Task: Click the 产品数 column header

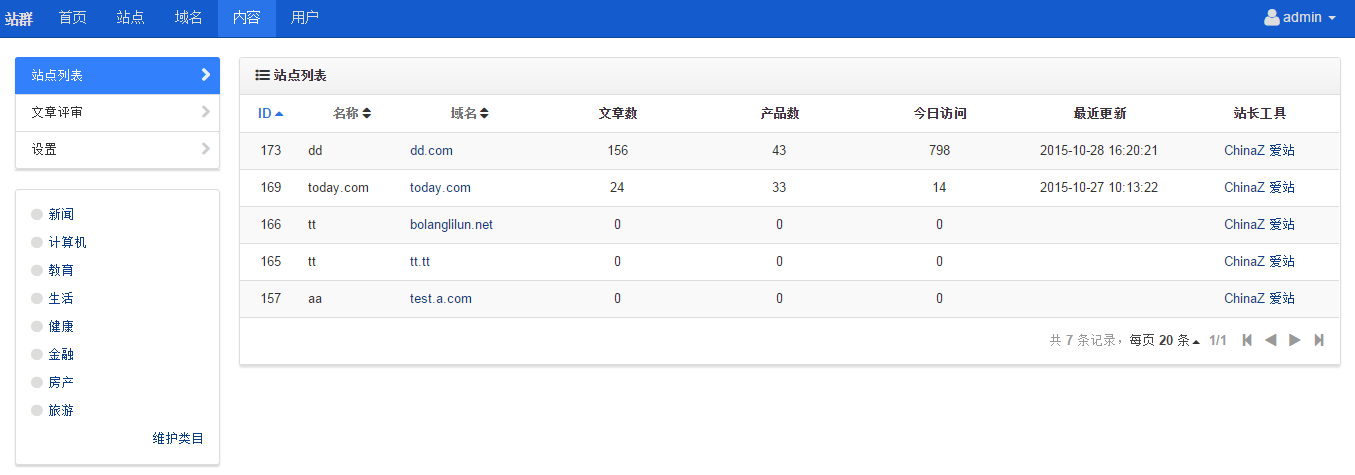Action: tap(779, 113)
